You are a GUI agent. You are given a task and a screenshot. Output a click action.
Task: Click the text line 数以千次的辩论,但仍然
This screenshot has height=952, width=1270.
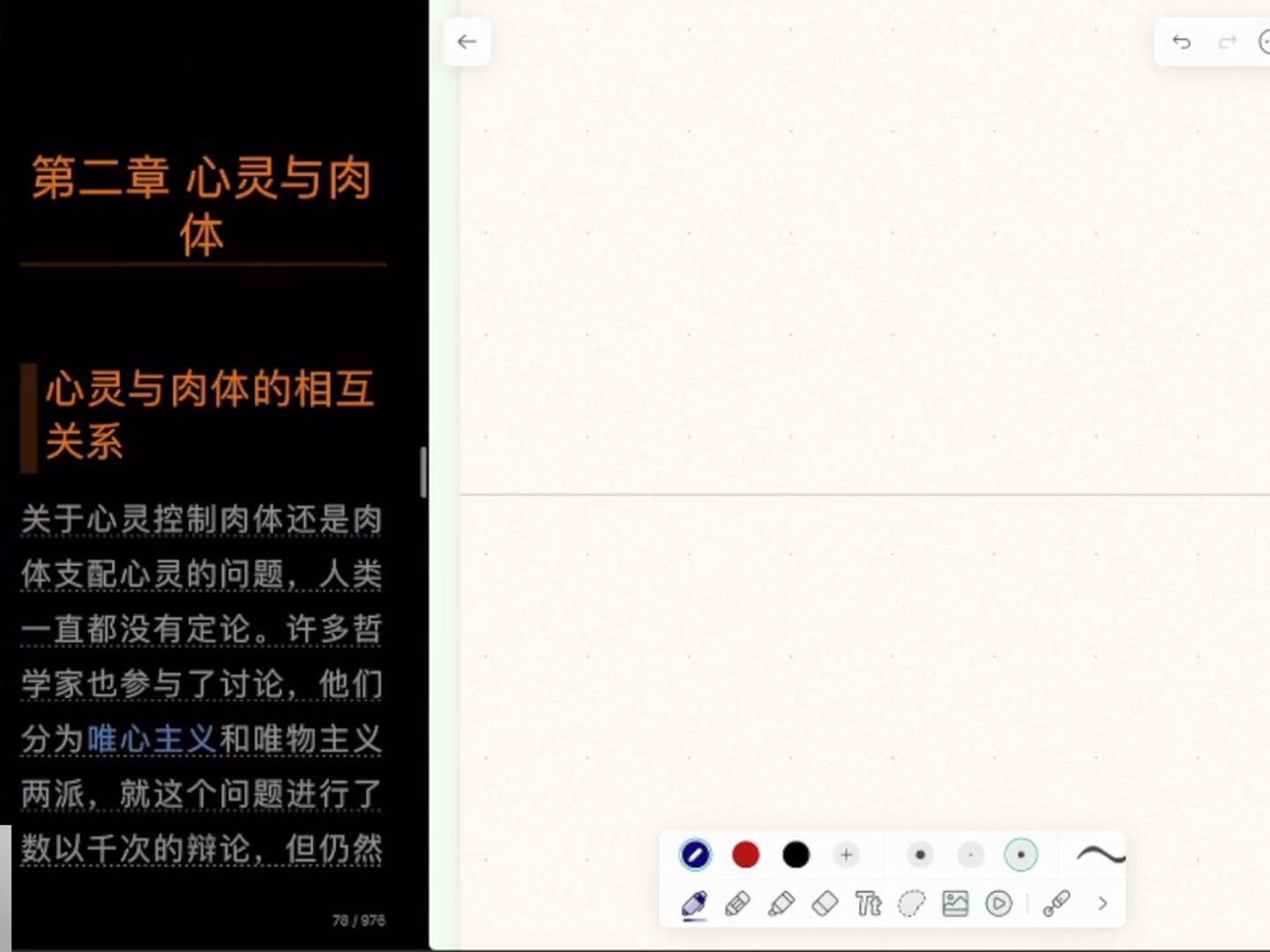coord(202,849)
